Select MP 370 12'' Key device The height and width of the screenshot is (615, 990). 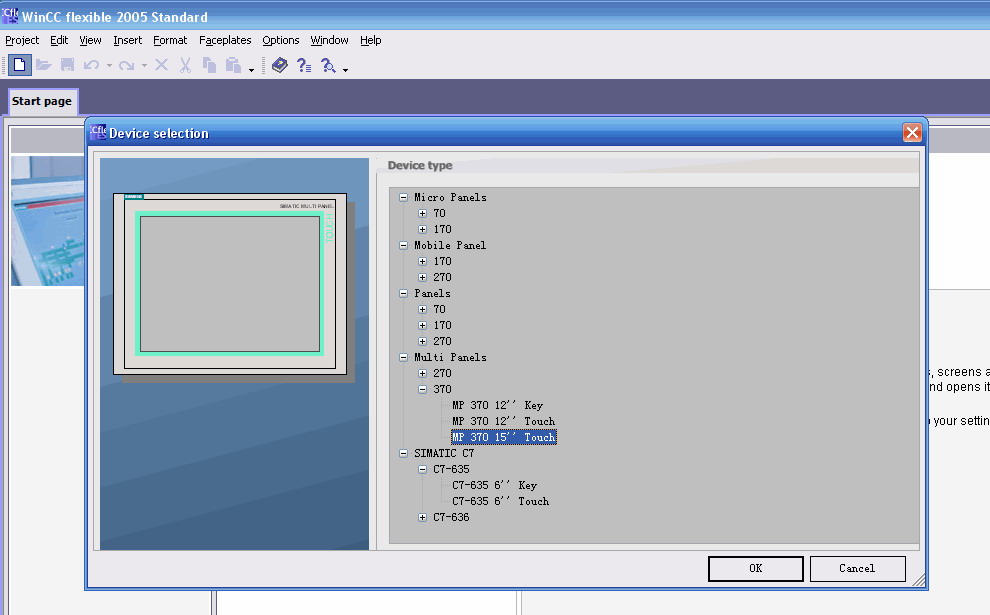[498, 405]
